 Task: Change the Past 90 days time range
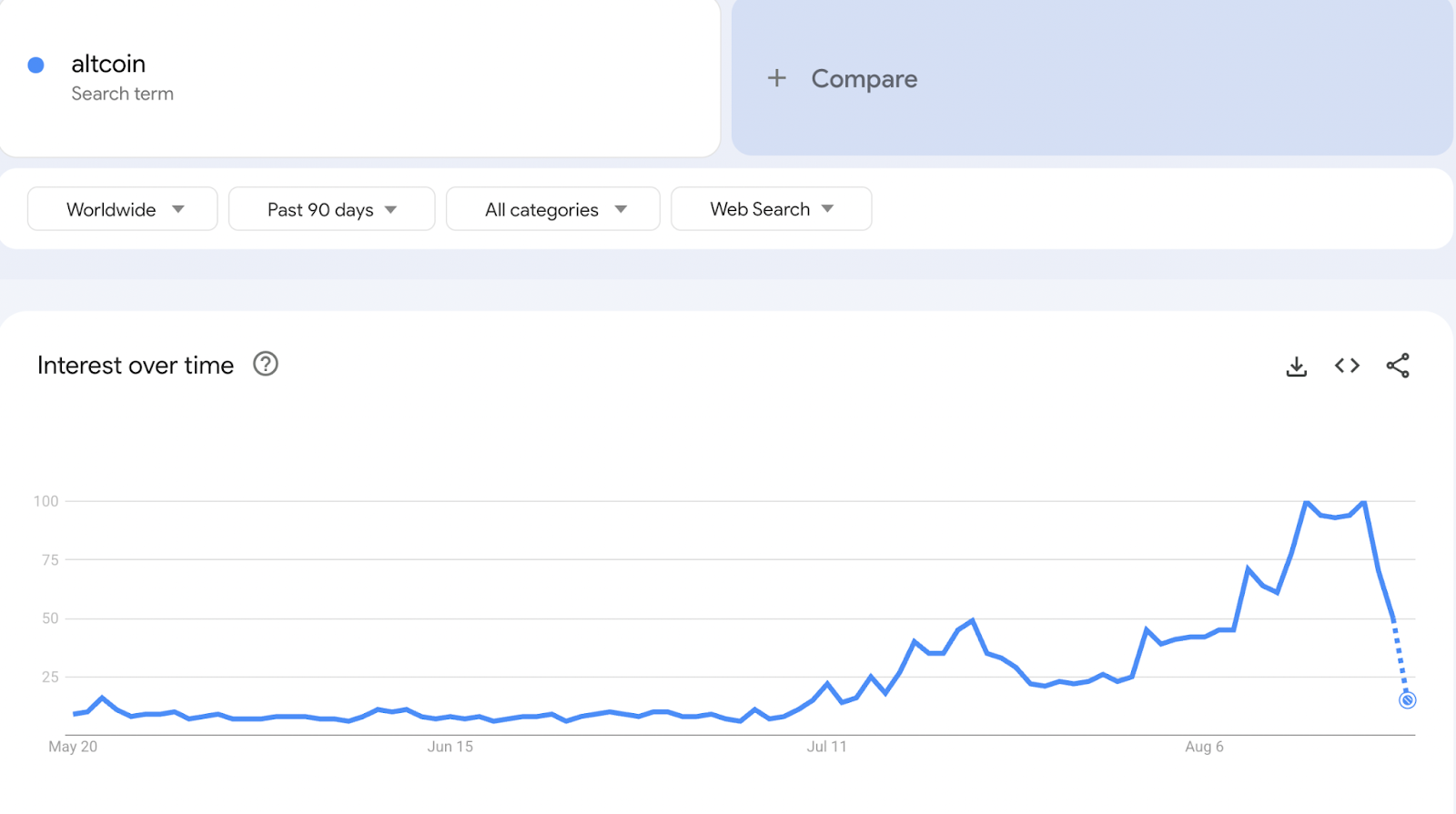coord(331,208)
